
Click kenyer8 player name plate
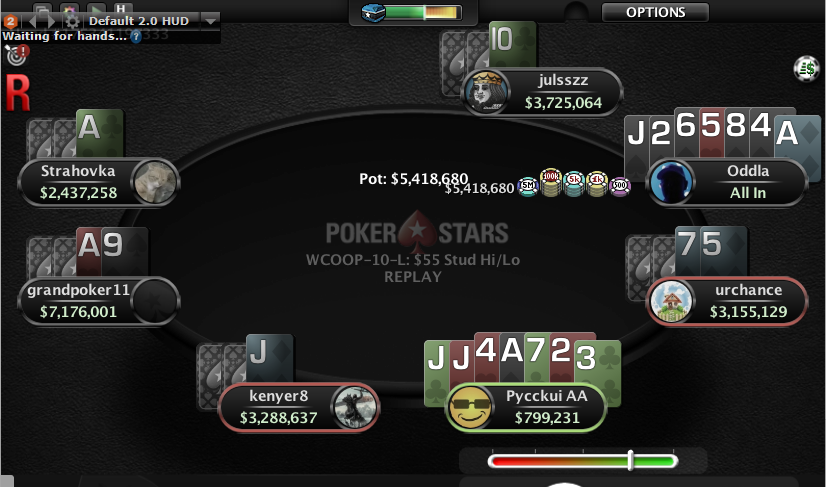coord(299,407)
